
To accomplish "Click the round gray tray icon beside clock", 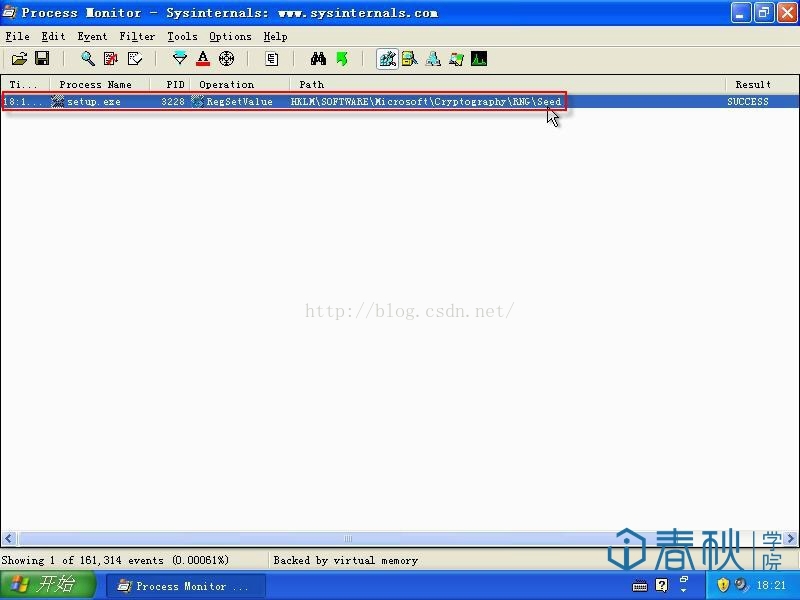I will coord(741,585).
